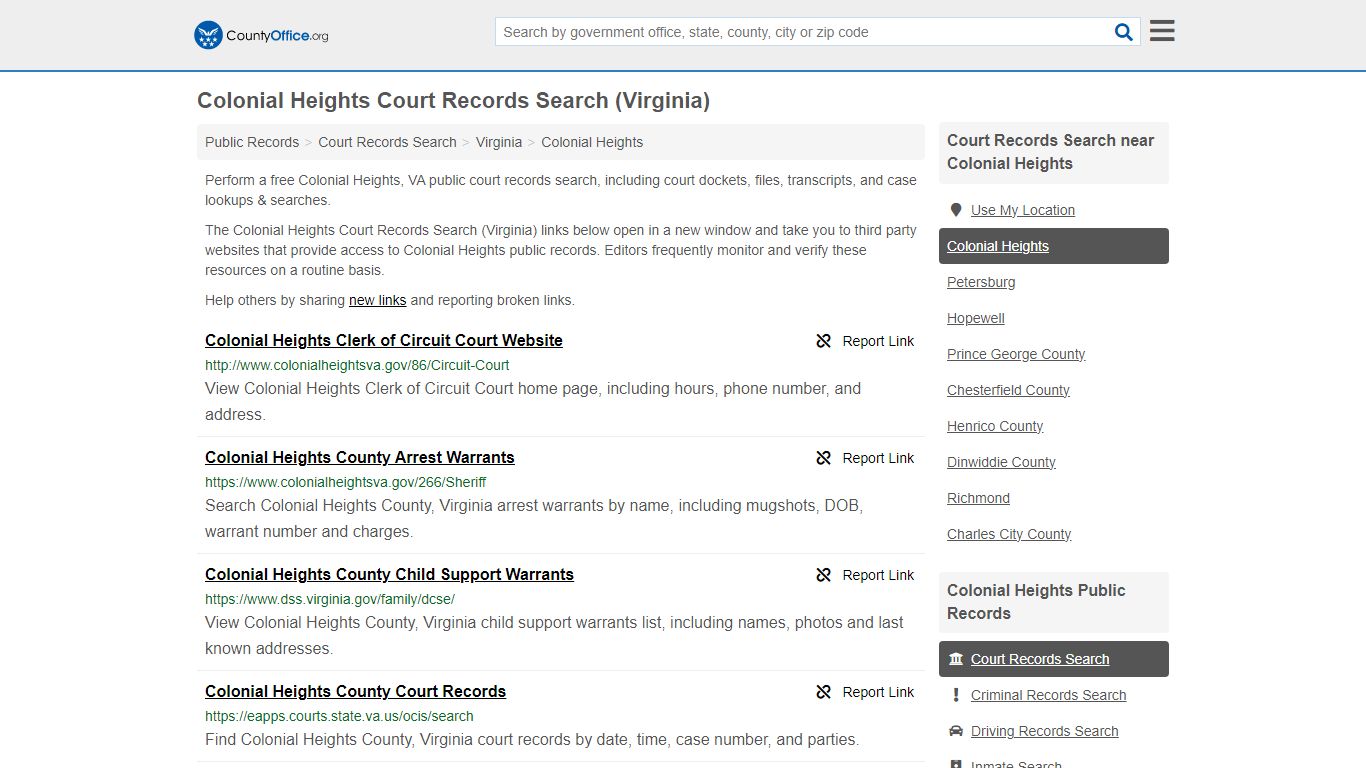
Task: Open Colonial Heights County Arrest Warrants
Action: (360, 458)
